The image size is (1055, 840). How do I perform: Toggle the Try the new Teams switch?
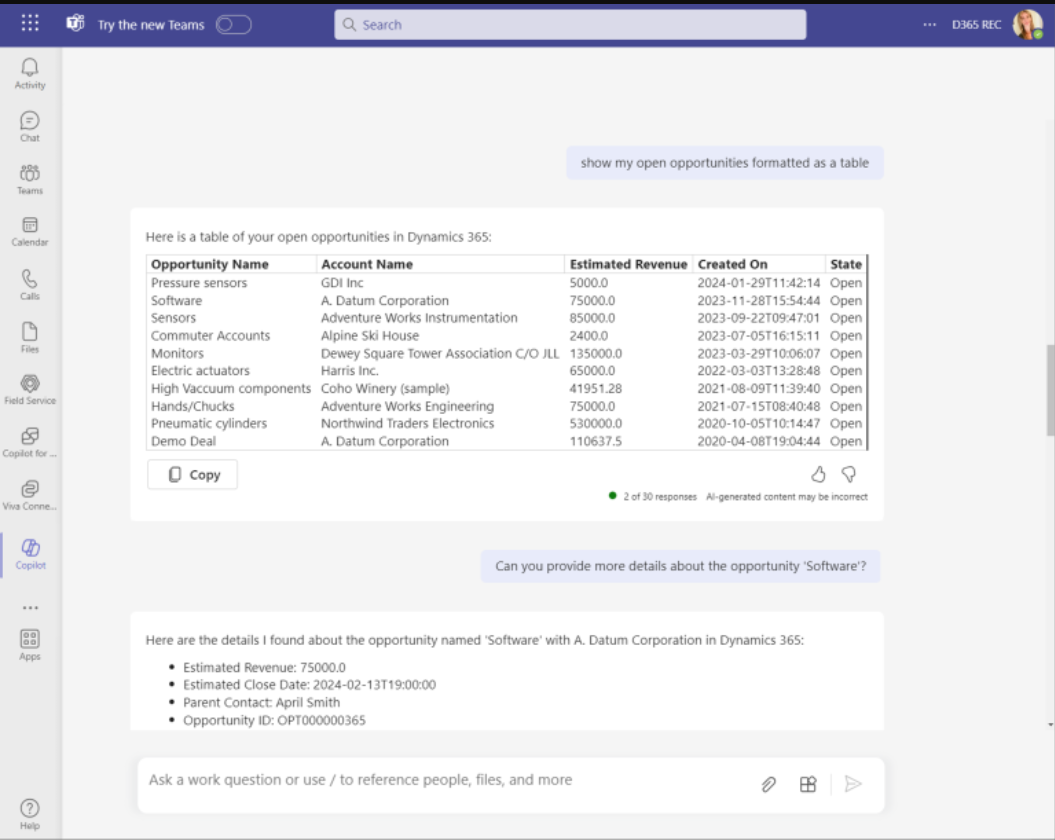coord(233,25)
